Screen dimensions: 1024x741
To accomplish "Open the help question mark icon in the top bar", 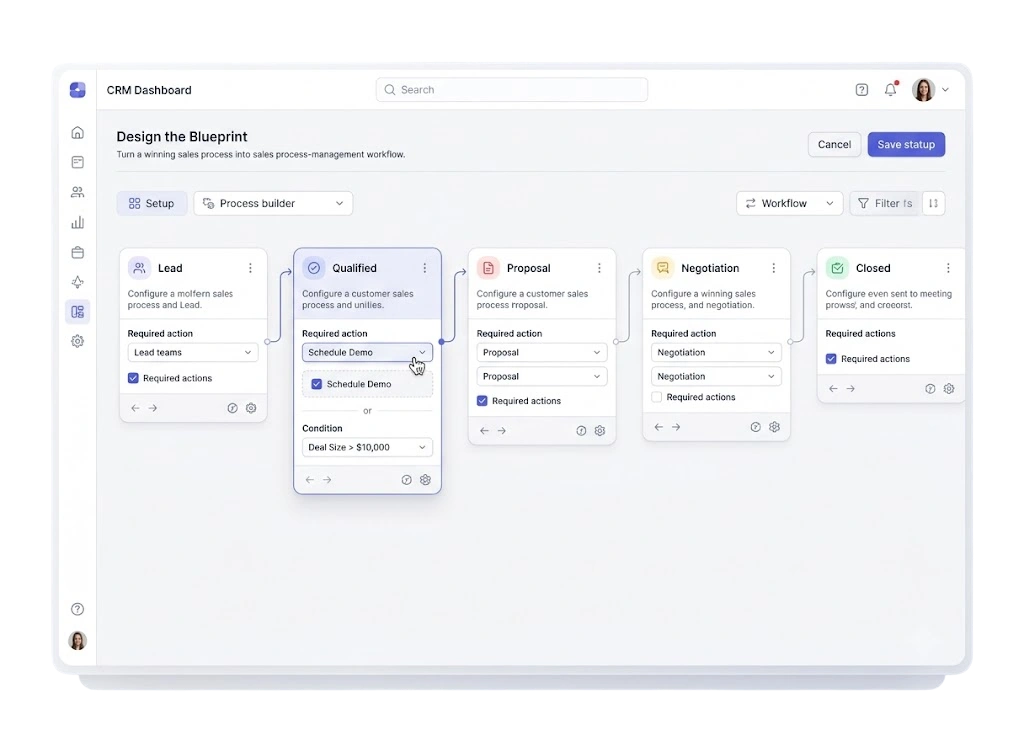I will coord(861,89).
